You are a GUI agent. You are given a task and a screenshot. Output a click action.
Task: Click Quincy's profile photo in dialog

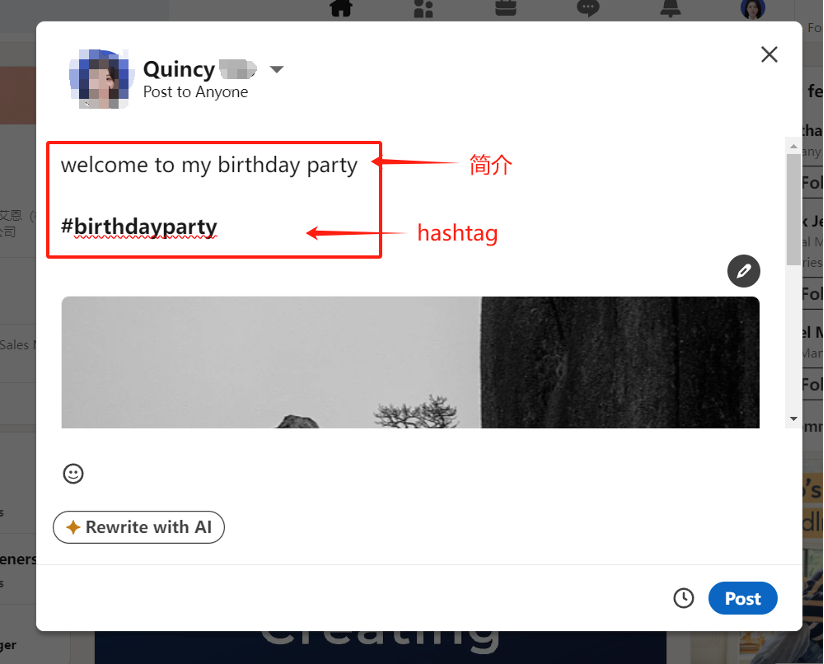coord(99,79)
